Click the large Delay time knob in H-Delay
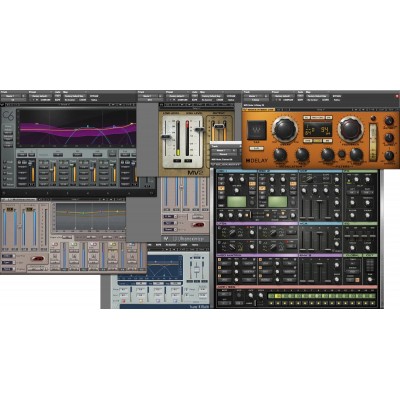The image size is (400, 400). tap(285, 129)
